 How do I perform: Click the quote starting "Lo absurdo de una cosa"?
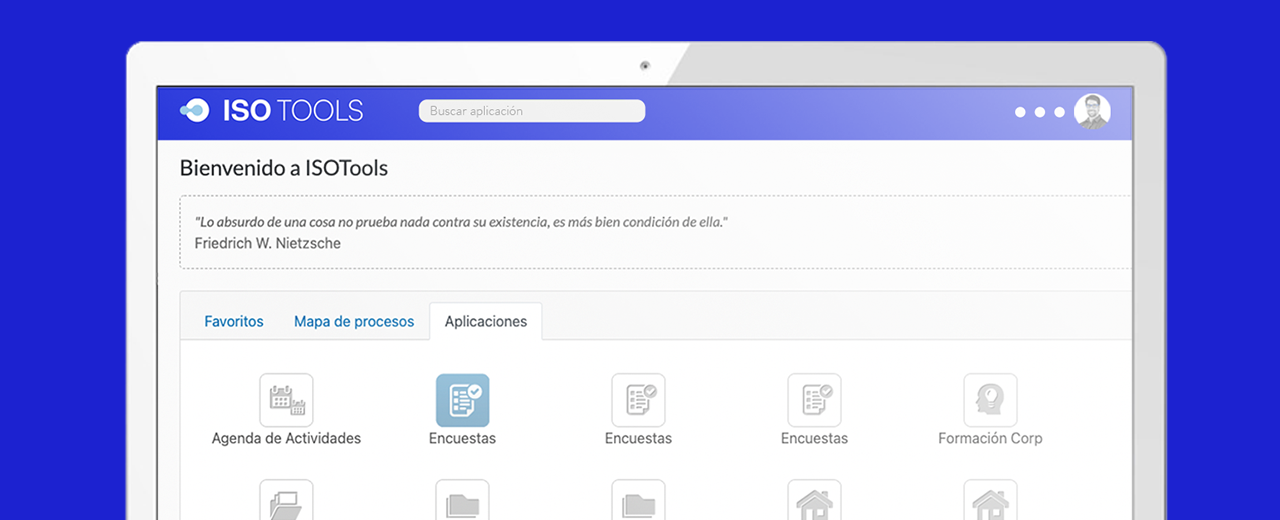coord(461,222)
